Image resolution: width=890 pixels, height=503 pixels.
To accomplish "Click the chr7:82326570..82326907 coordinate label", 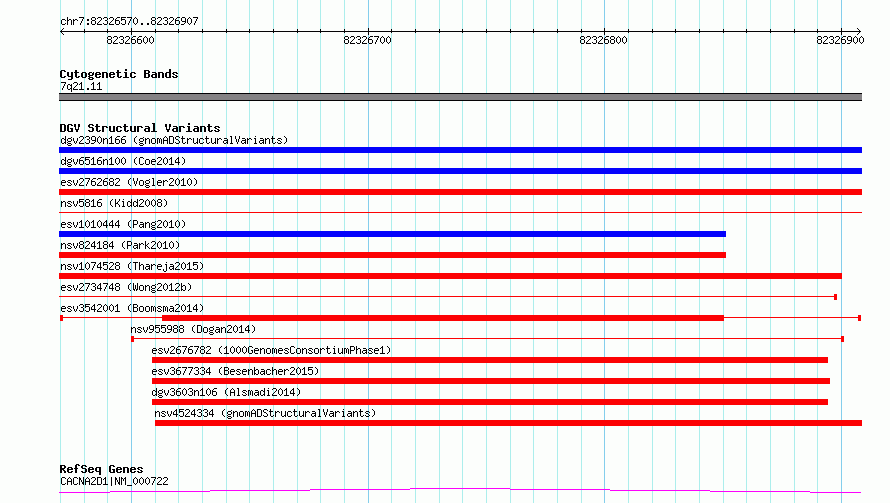I will click(129, 21).
